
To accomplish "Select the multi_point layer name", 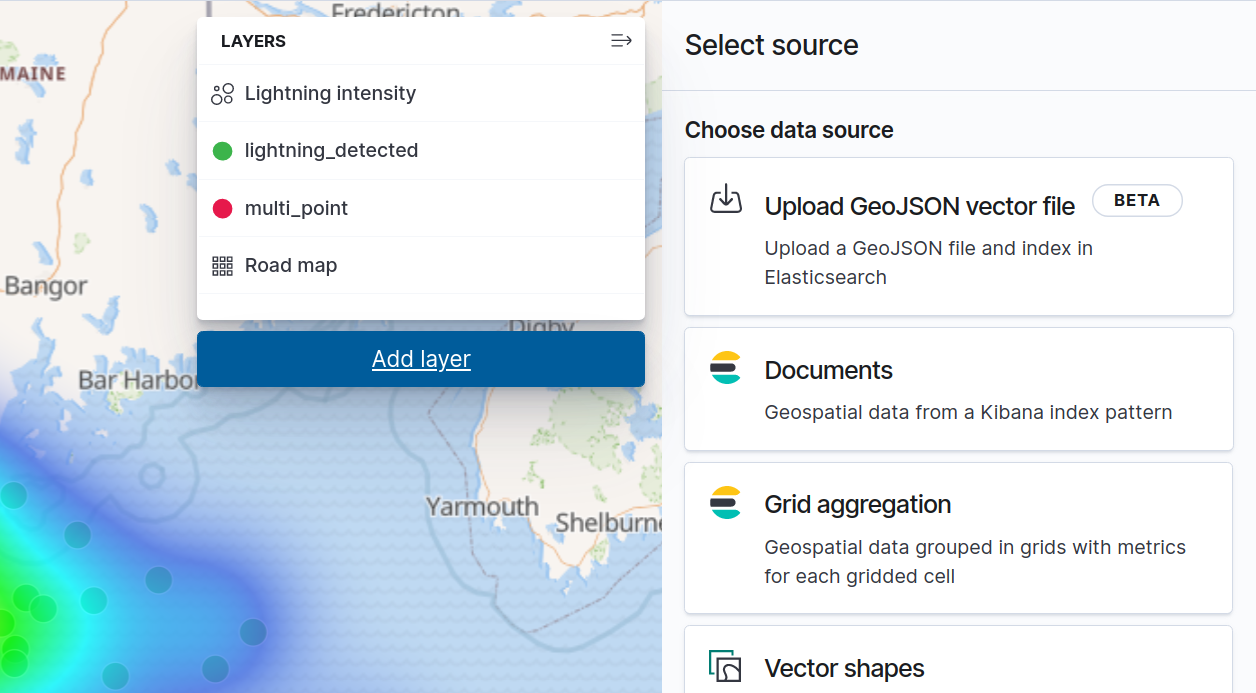I will tap(296, 209).
